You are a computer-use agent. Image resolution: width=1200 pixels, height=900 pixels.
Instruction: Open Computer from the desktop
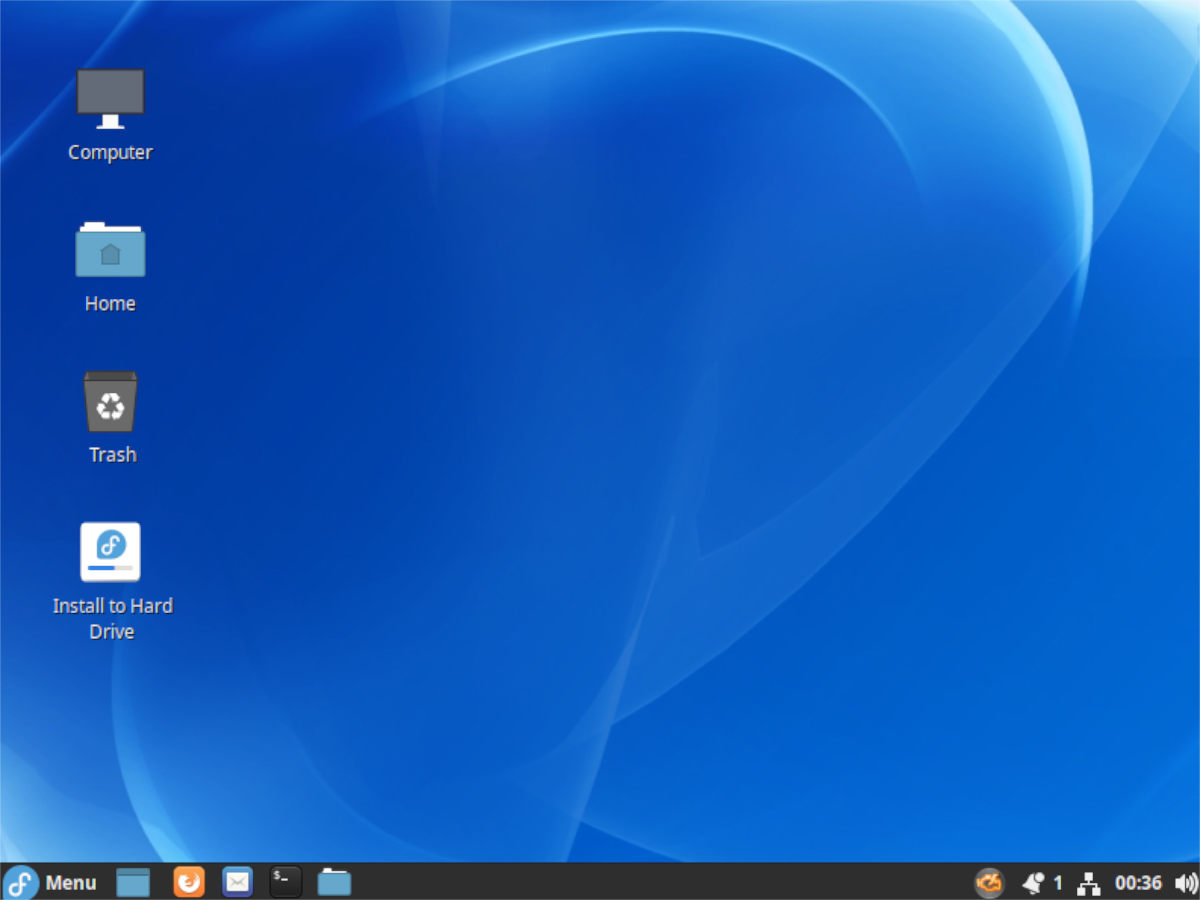(110, 97)
